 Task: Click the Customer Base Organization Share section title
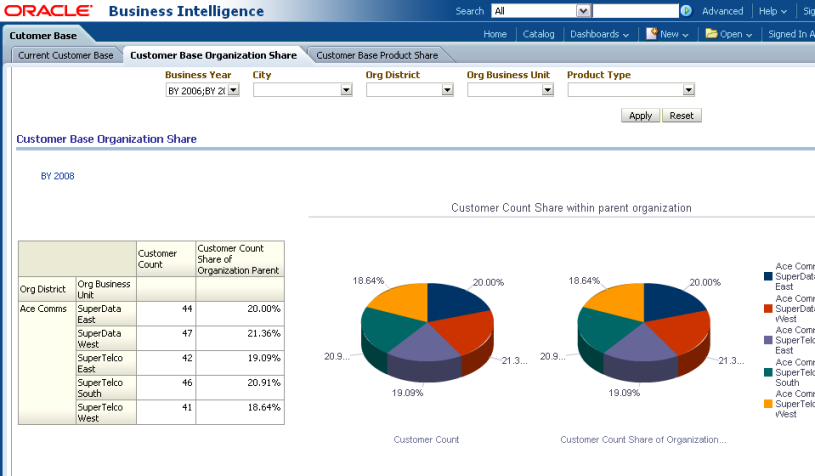click(106, 139)
